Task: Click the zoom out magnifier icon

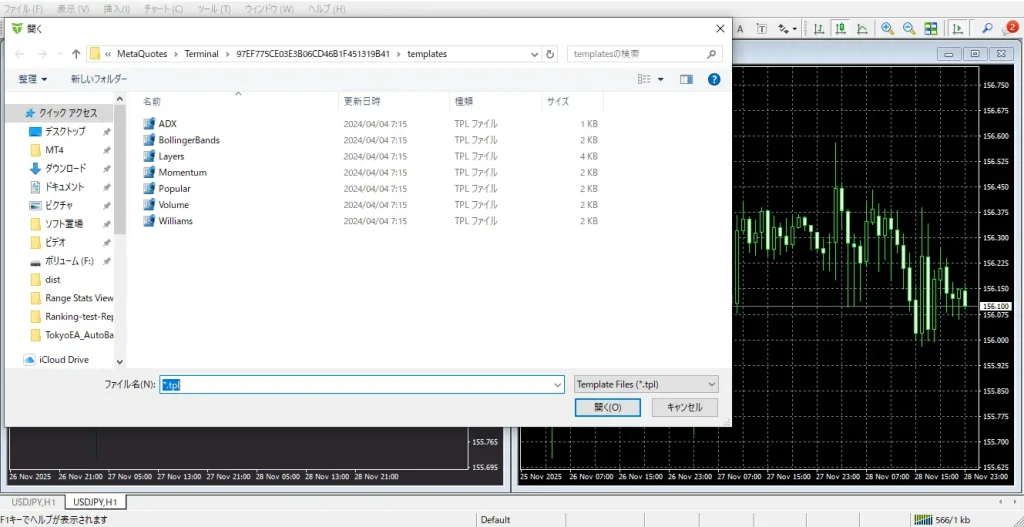Action: coord(909,29)
